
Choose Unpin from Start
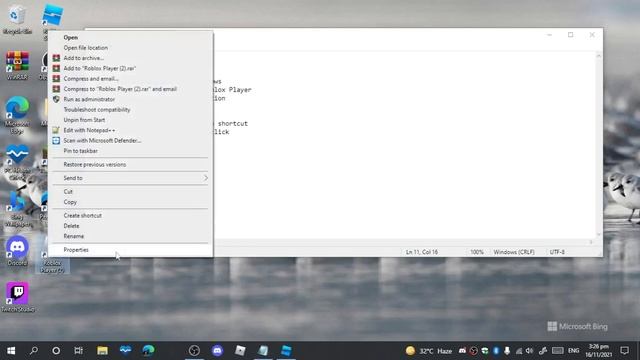tap(131, 120)
